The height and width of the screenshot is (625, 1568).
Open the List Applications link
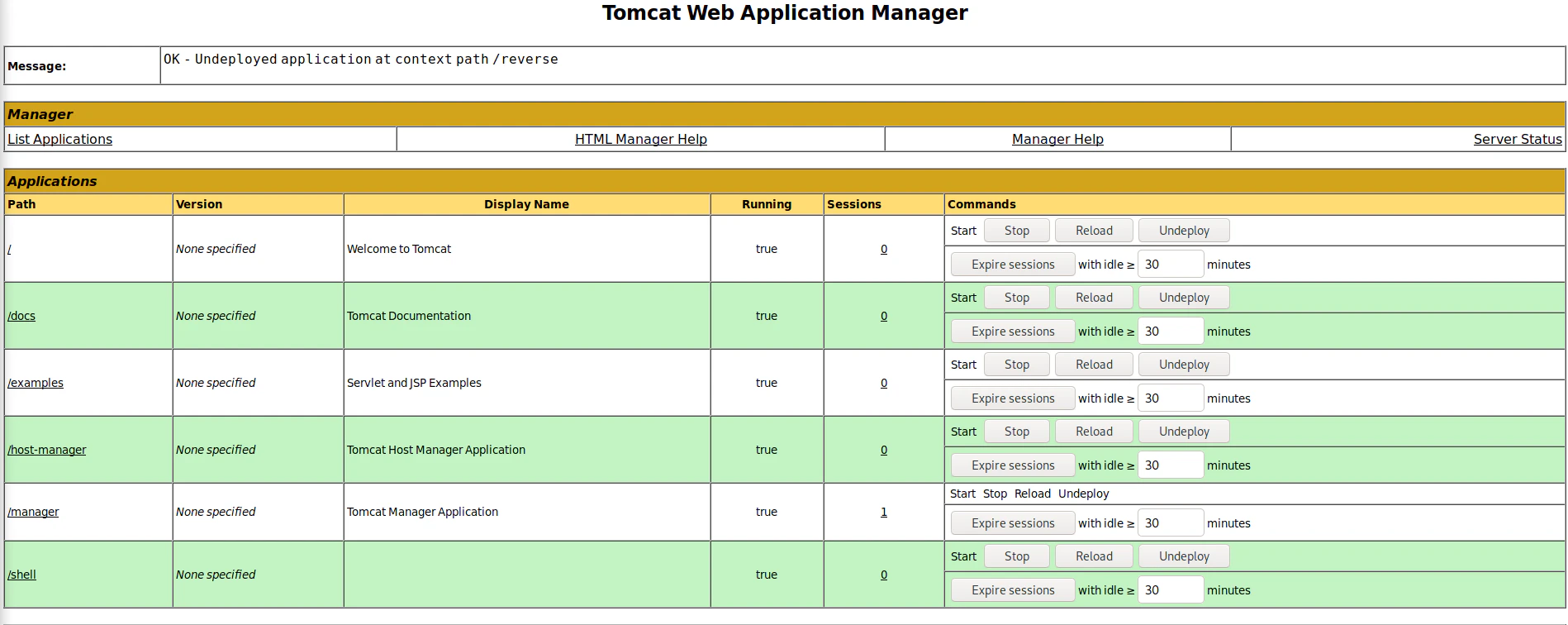click(x=59, y=139)
